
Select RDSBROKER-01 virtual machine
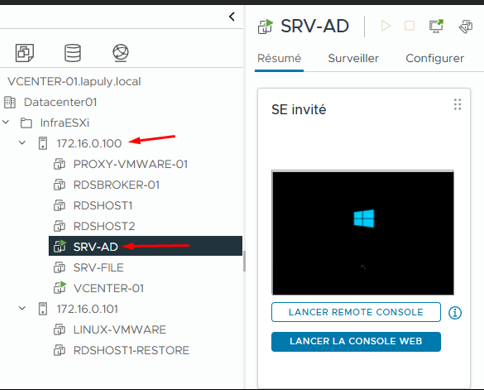click(x=116, y=185)
